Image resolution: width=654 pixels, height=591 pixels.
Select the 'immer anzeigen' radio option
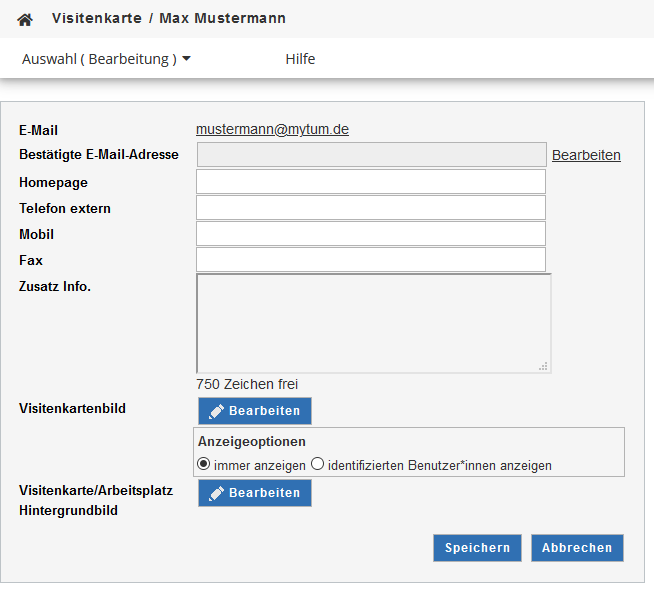coord(204,464)
